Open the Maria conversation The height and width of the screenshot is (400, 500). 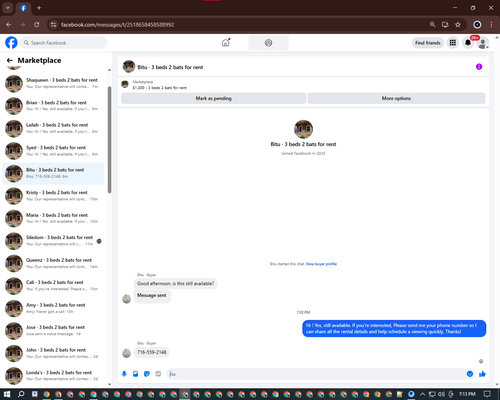tap(53, 218)
